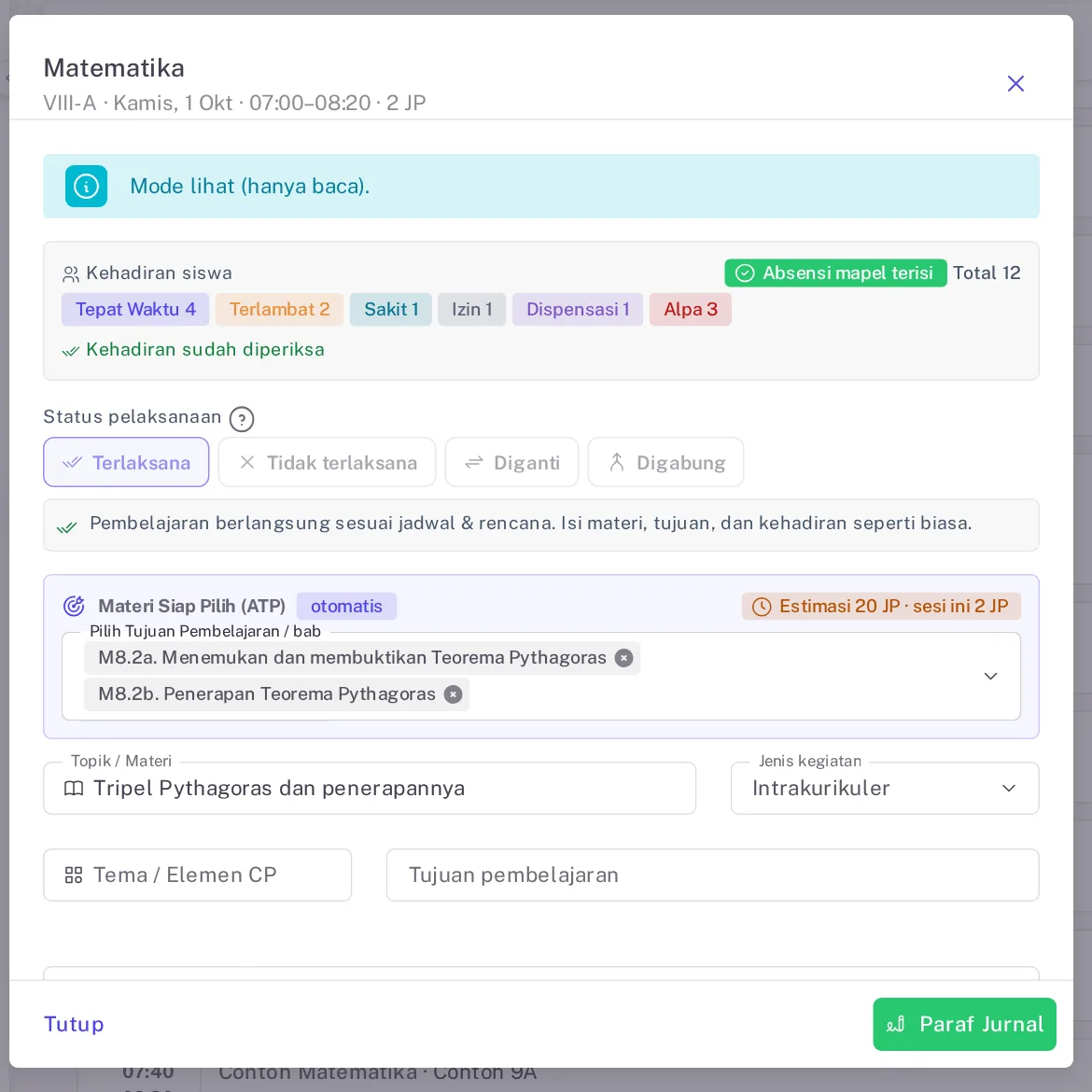The width and height of the screenshot is (1092, 1092).
Task: Click the info icon in read-only banner
Action: coord(87,186)
